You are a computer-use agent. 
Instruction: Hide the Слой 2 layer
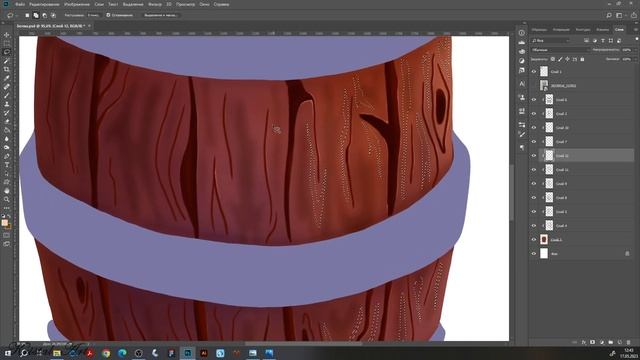(x=534, y=113)
